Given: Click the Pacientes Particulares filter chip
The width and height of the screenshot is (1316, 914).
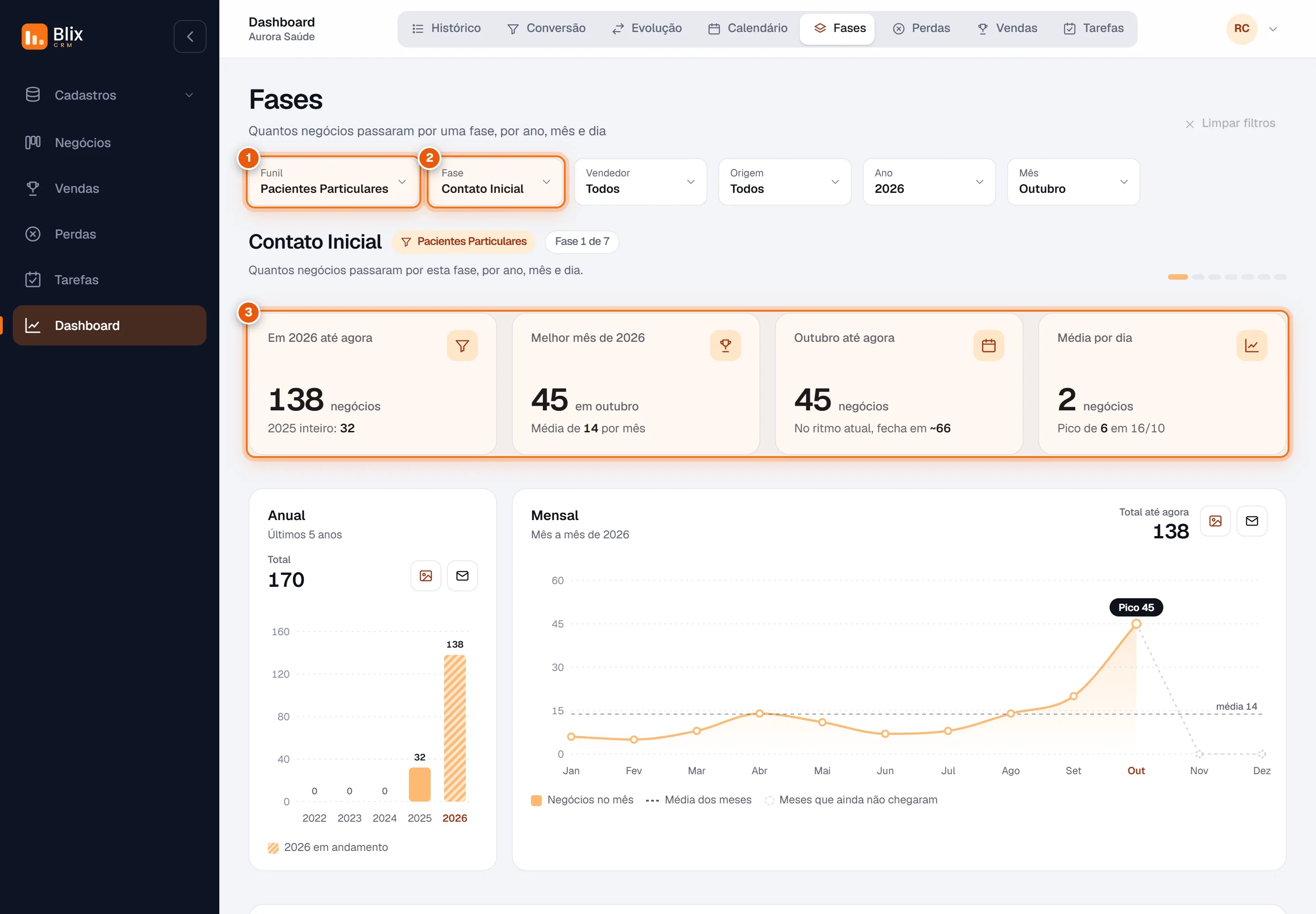Looking at the screenshot, I should 463,242.
